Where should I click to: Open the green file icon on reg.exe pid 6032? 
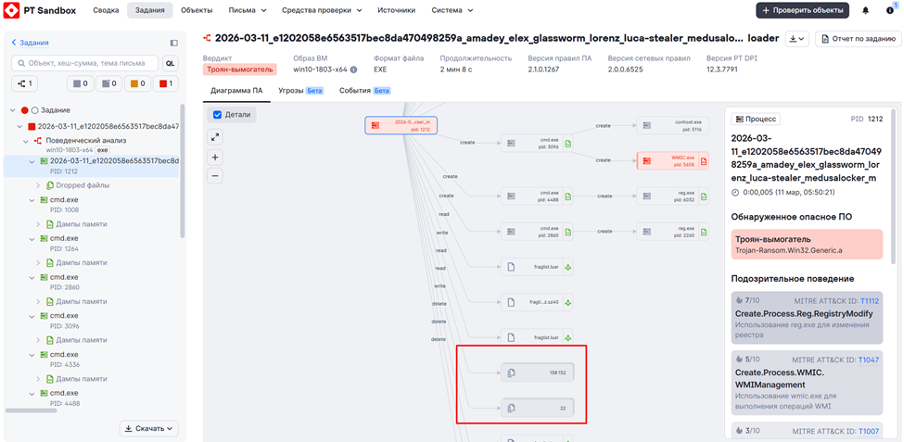pos(703,196)
